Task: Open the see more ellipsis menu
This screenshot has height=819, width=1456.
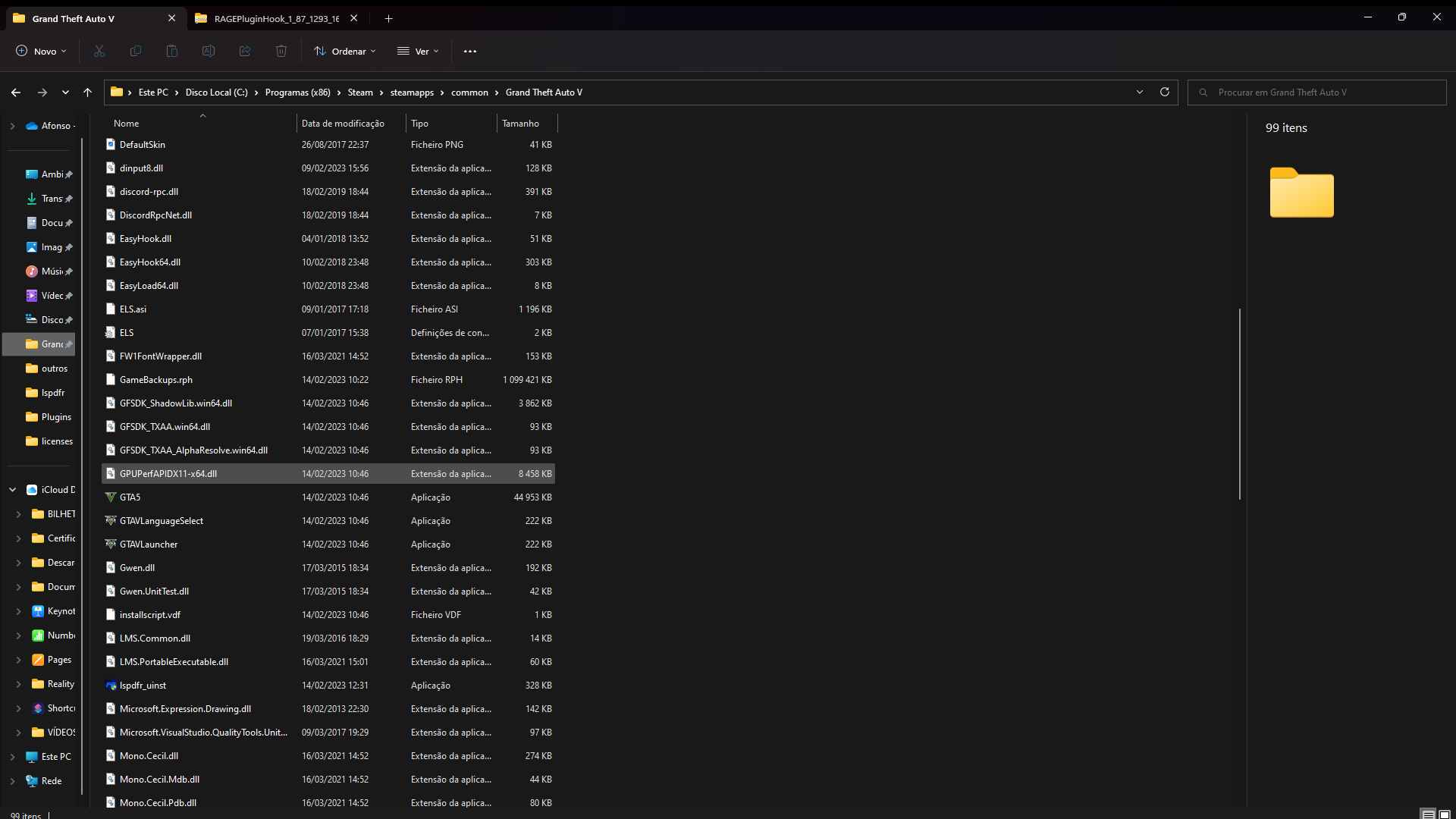Action: point(470,51)
